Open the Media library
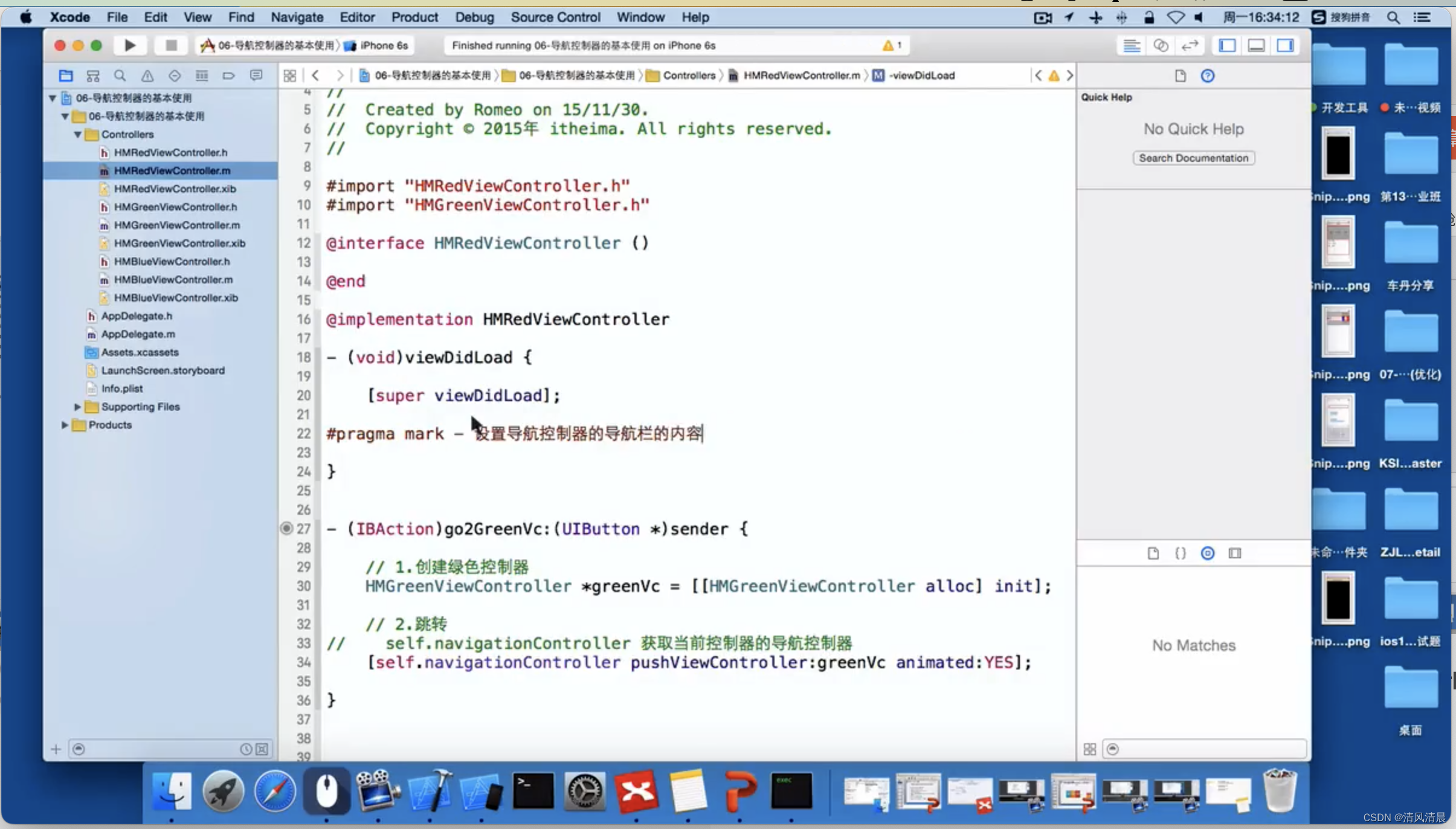The height and width of the screenshot is (829, 1456). [1235, 553]
